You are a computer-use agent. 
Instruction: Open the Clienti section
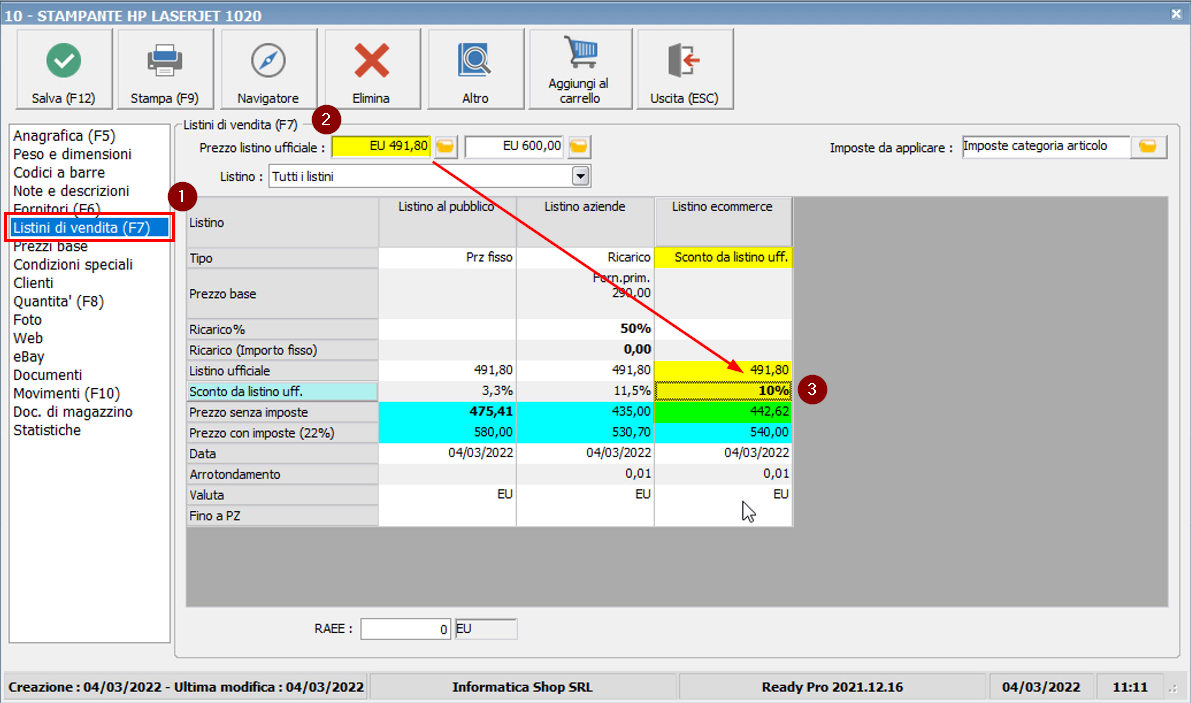point(33,282)
